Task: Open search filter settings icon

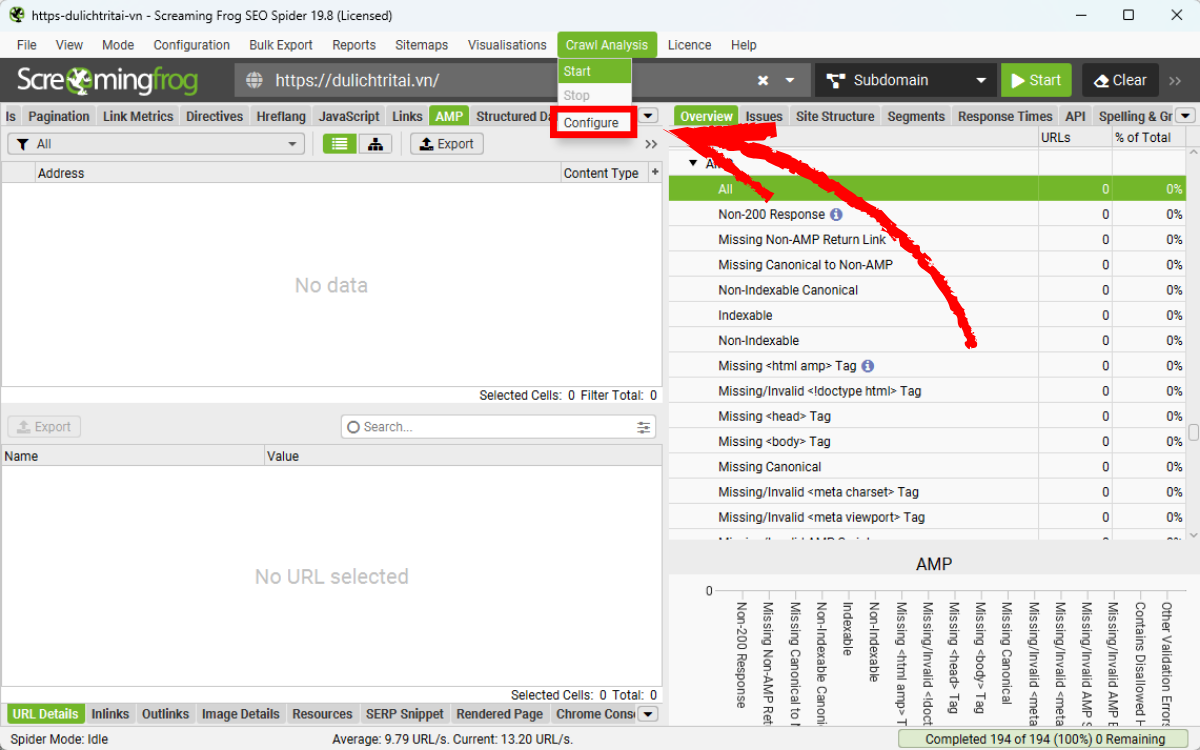Action: click(644, 427)
